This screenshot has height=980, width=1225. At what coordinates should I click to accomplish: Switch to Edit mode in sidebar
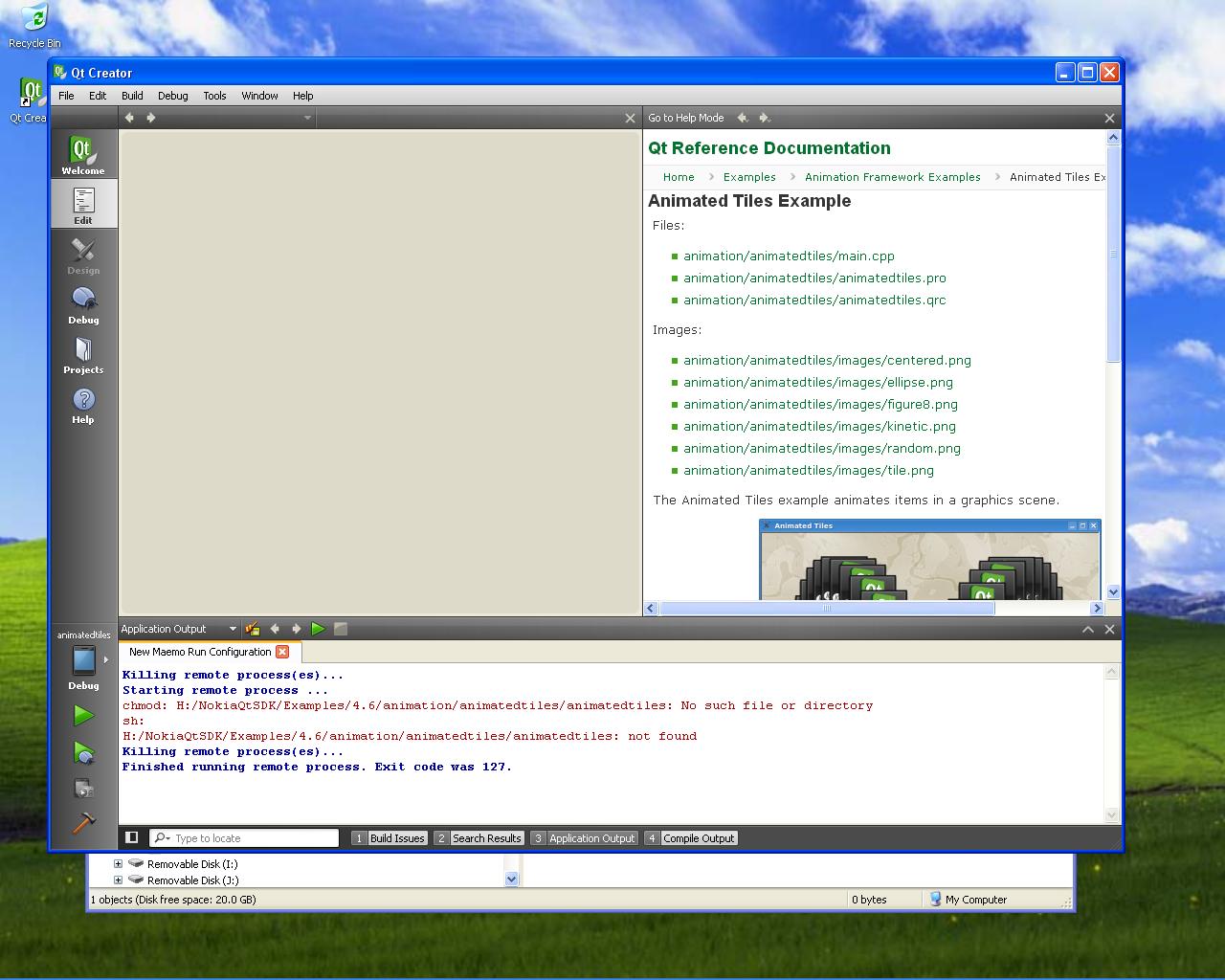tap(83, 204)
